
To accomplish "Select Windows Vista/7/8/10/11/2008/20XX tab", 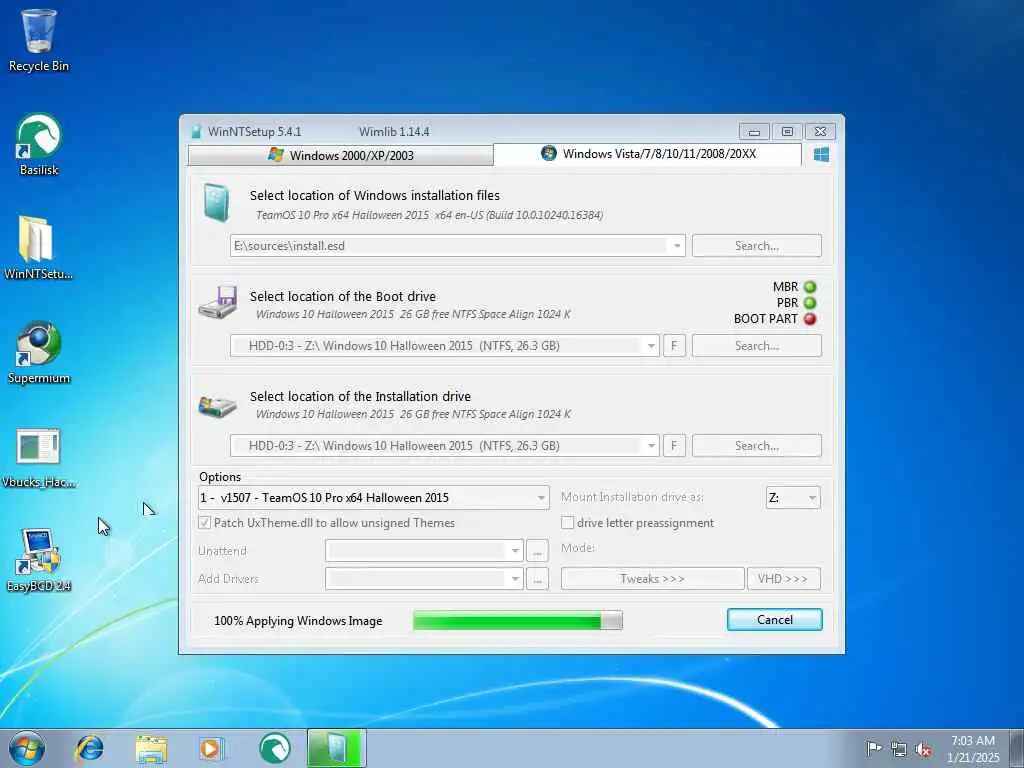I will click(x=647, y=154).
